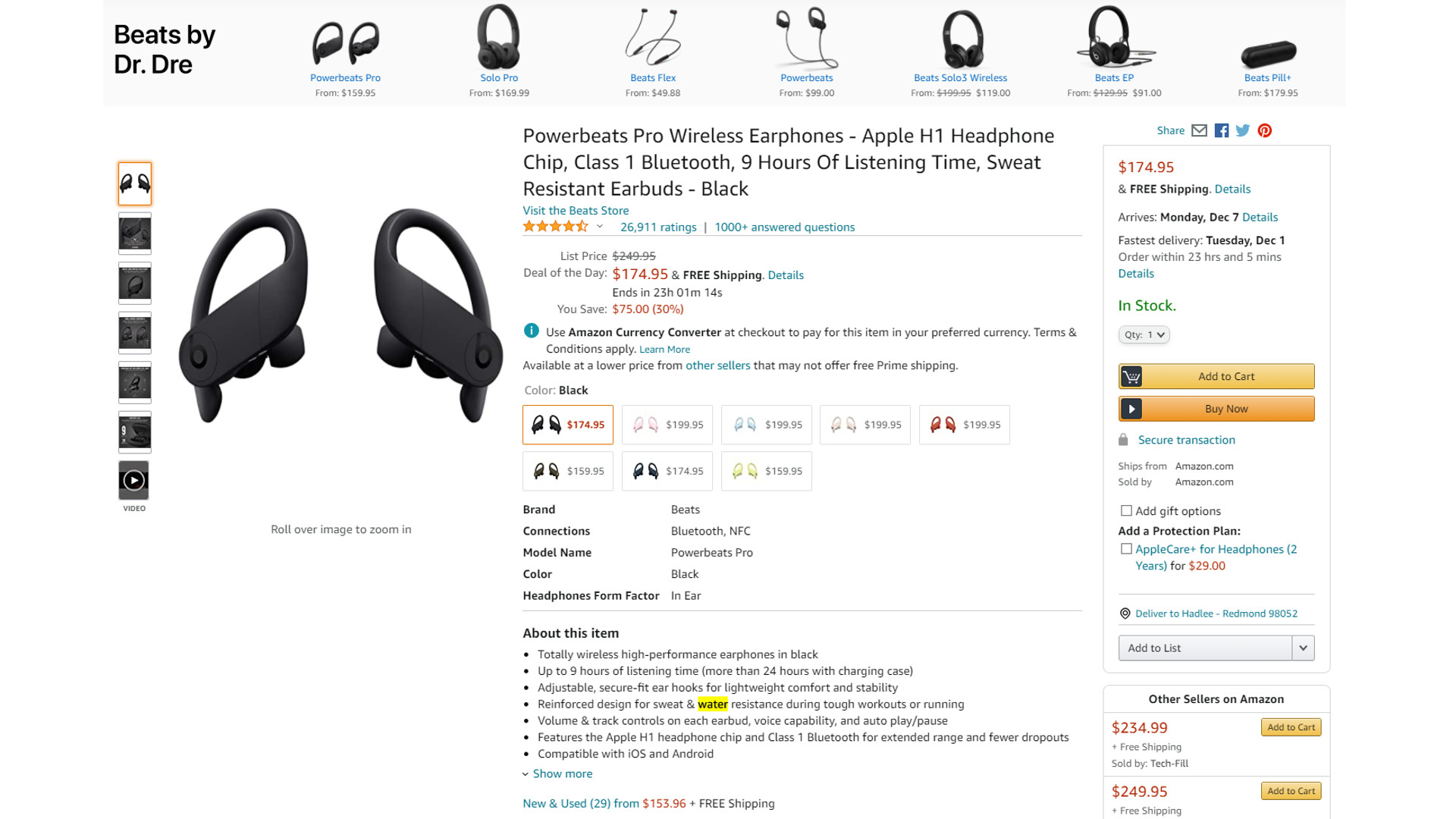This screenshot has width=1456, height=819.
Task: Click the deliver-to location pin icon
Action: pos(1125,613)
